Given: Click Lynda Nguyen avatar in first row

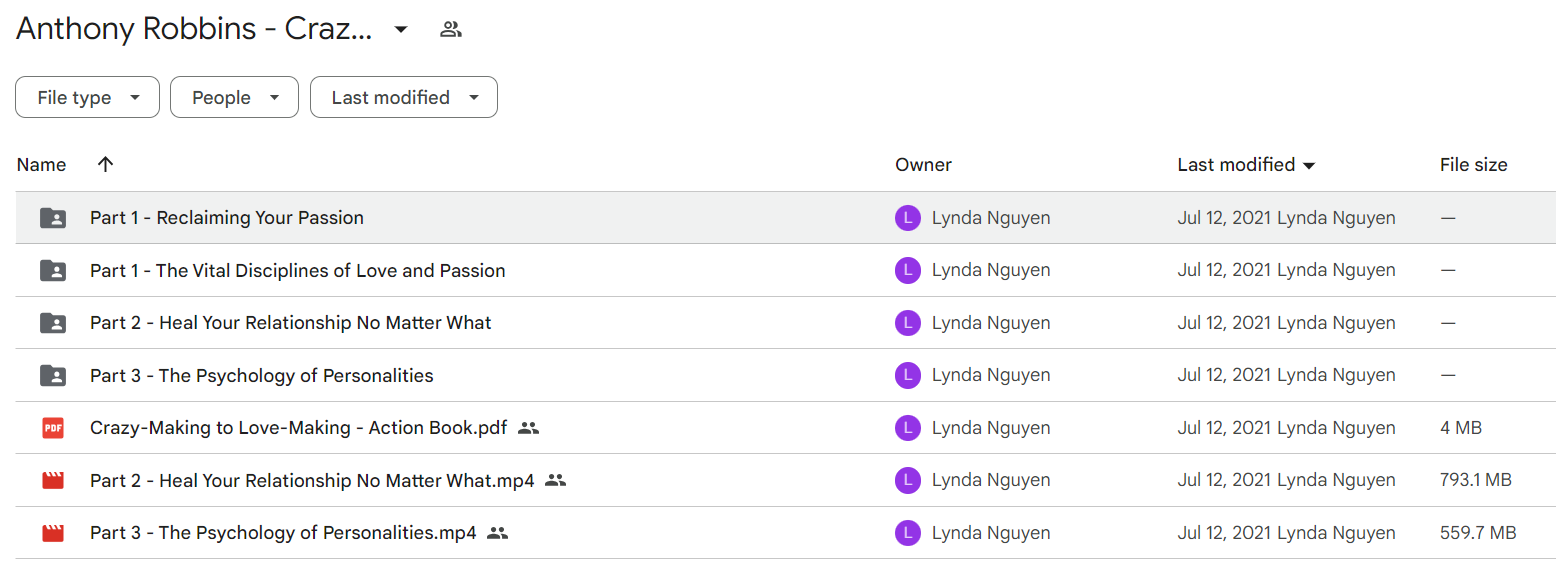Looking at the screenshot, I should (907, 218).
